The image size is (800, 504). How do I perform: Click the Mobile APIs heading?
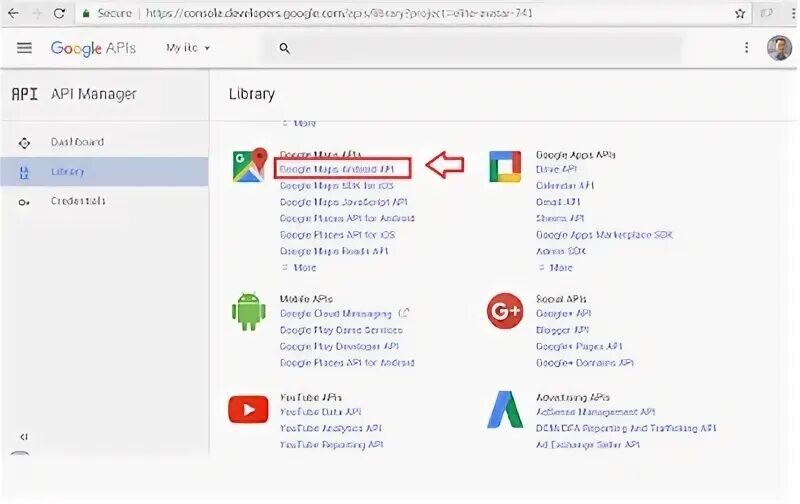coord(306,298)
